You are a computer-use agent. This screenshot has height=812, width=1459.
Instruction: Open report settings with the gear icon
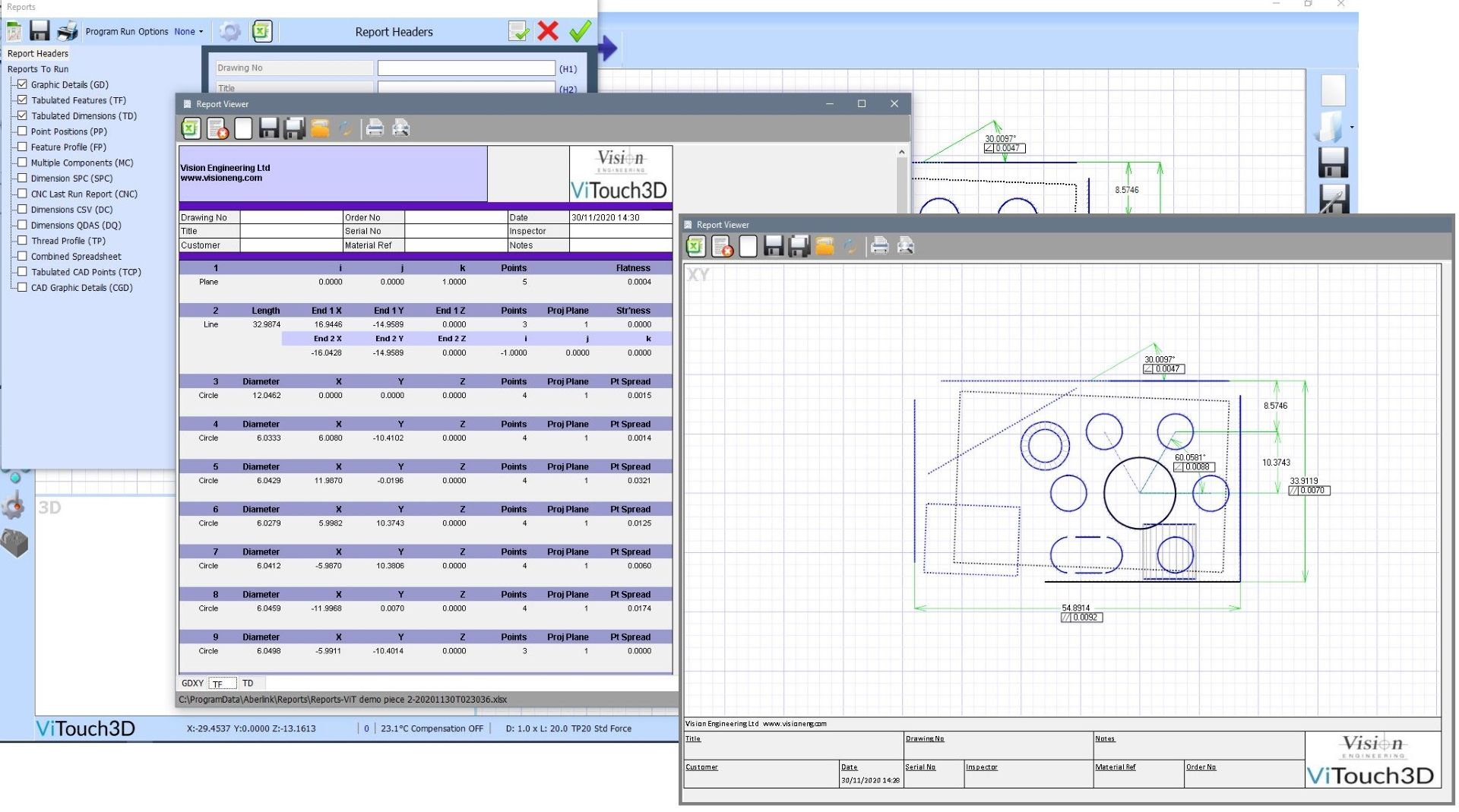tap(229, 31)
